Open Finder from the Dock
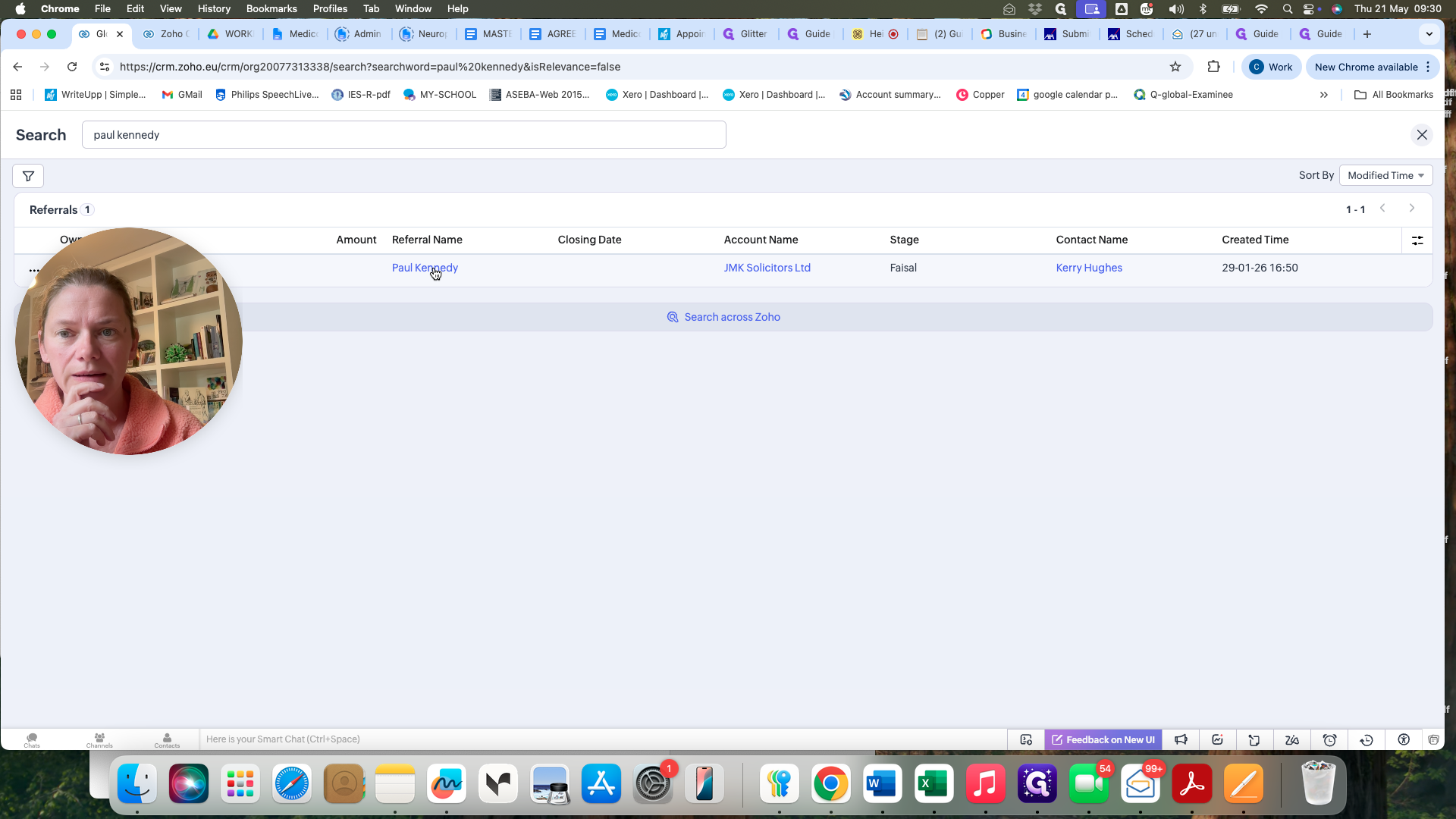Screen dimensions: 1456x819 (x=137, y=783)
